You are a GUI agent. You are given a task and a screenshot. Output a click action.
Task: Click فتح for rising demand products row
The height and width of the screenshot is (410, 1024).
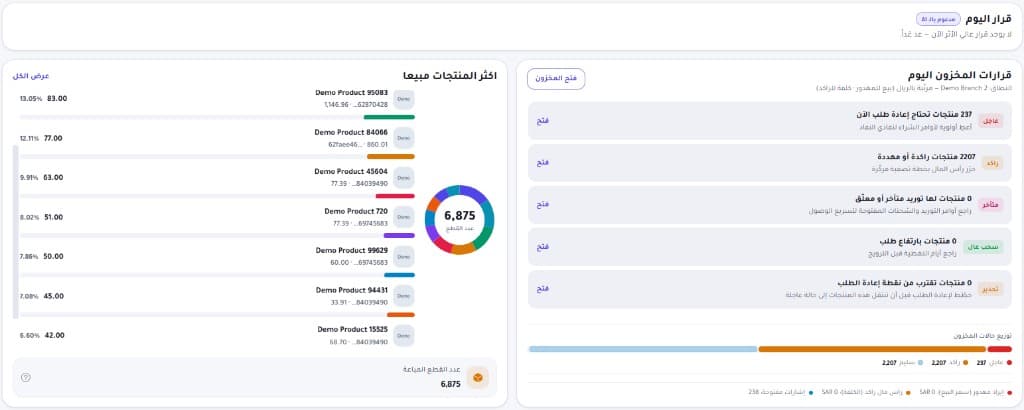coord(543,246)
